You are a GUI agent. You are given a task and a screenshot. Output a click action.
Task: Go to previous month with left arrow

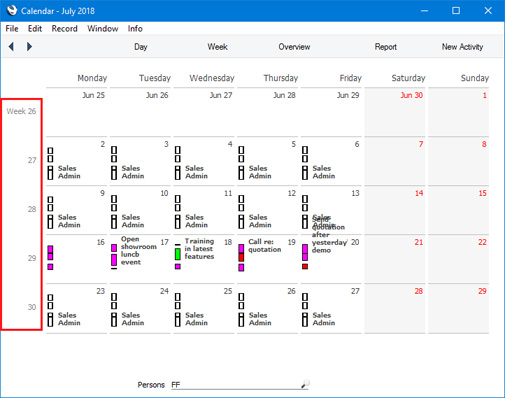[x=11, y=46]
